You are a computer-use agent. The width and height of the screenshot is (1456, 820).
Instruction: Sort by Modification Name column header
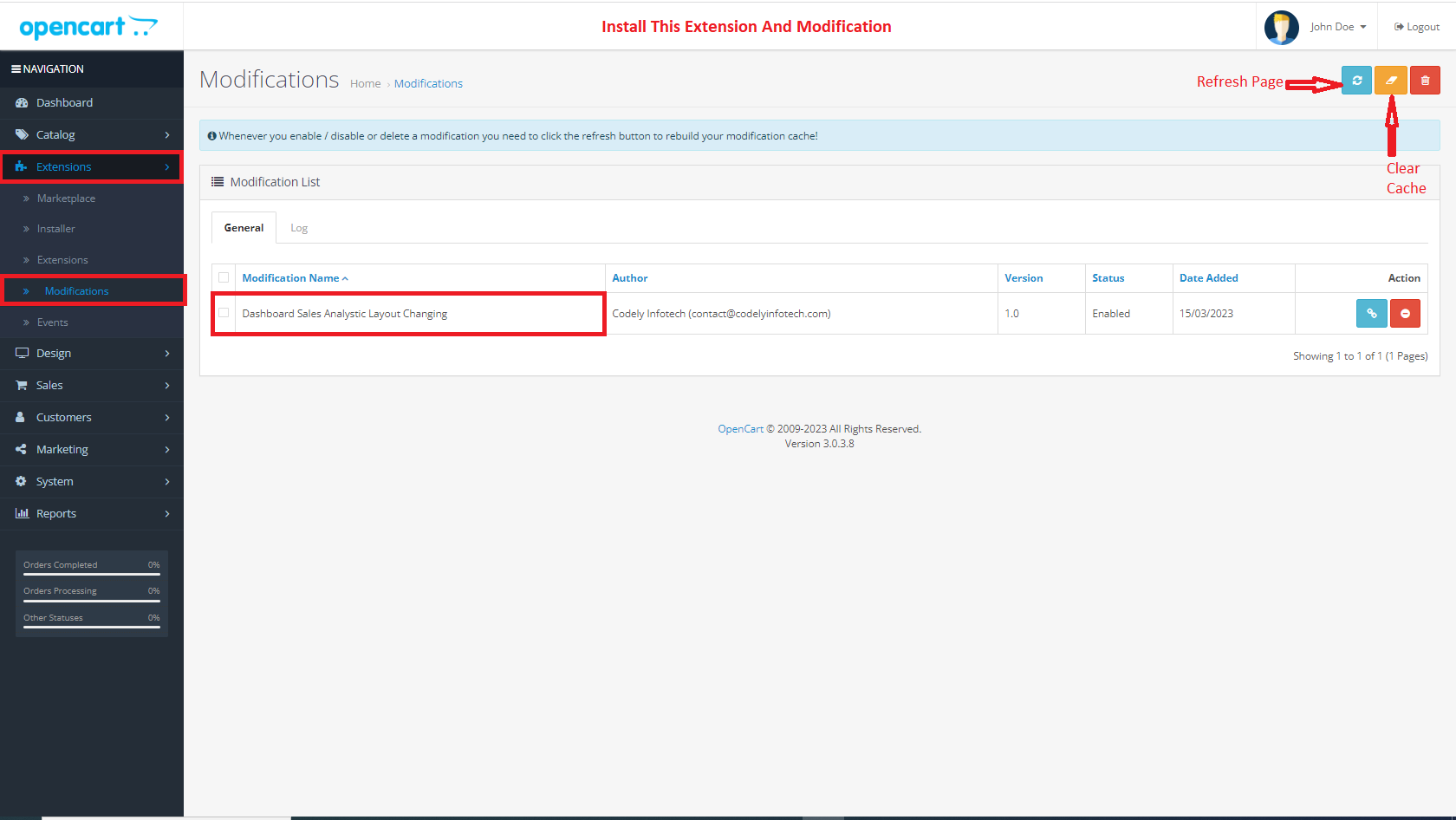click(x=291, y=278)
